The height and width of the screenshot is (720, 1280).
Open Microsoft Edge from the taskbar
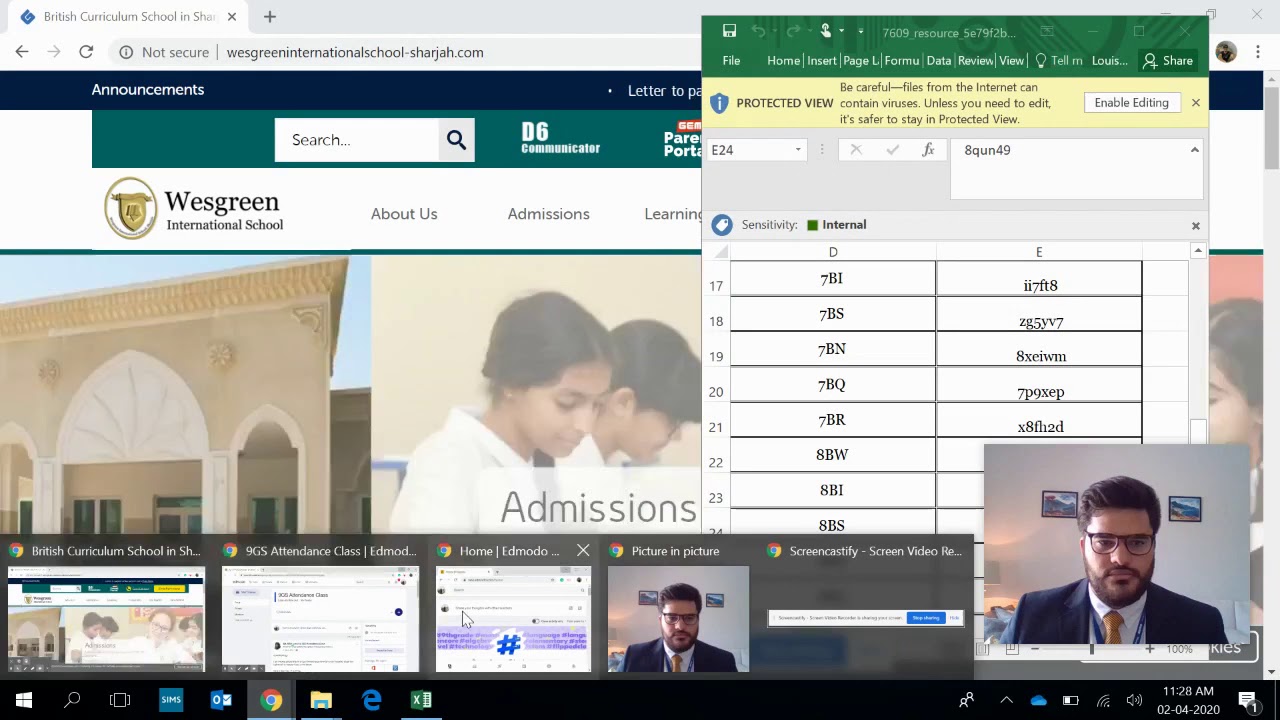pyautogui.click(x=371, y=700)
